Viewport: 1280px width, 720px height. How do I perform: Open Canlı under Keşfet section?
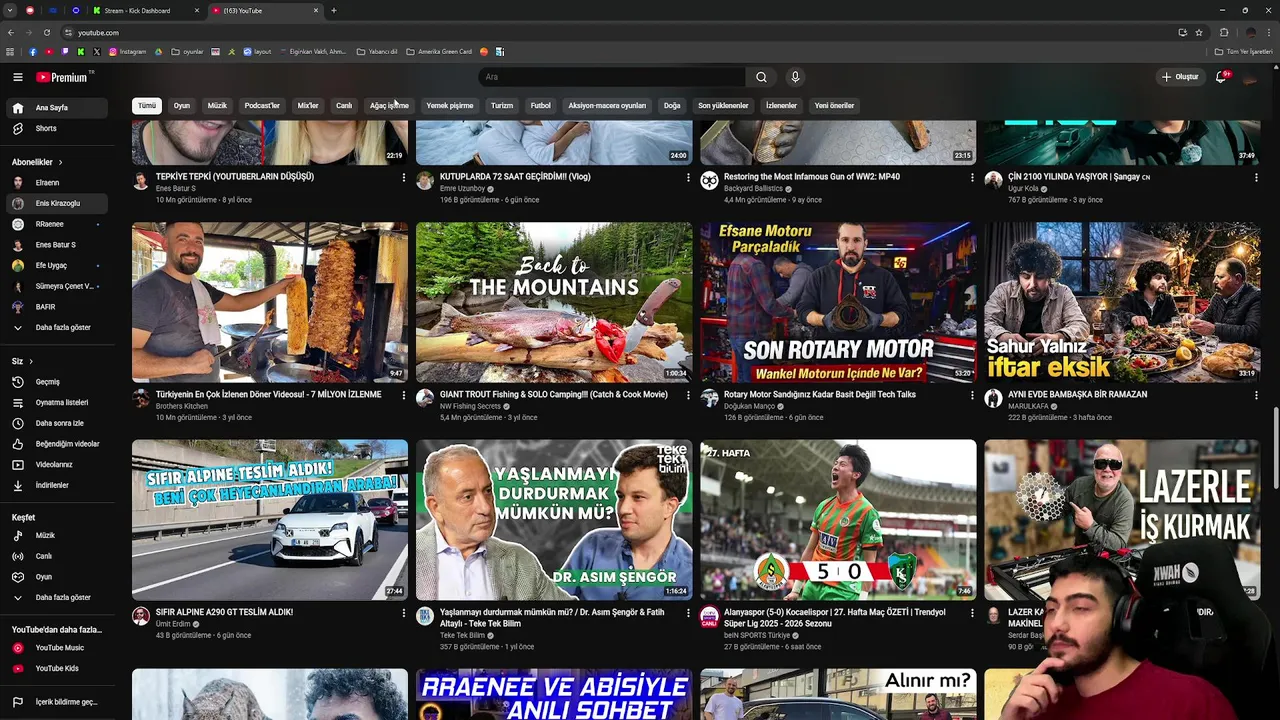point(58,556)
